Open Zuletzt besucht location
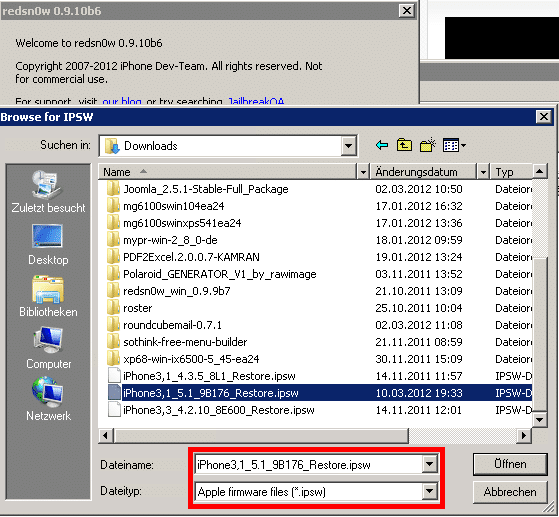The image size is (559, 517). (48, 192)
